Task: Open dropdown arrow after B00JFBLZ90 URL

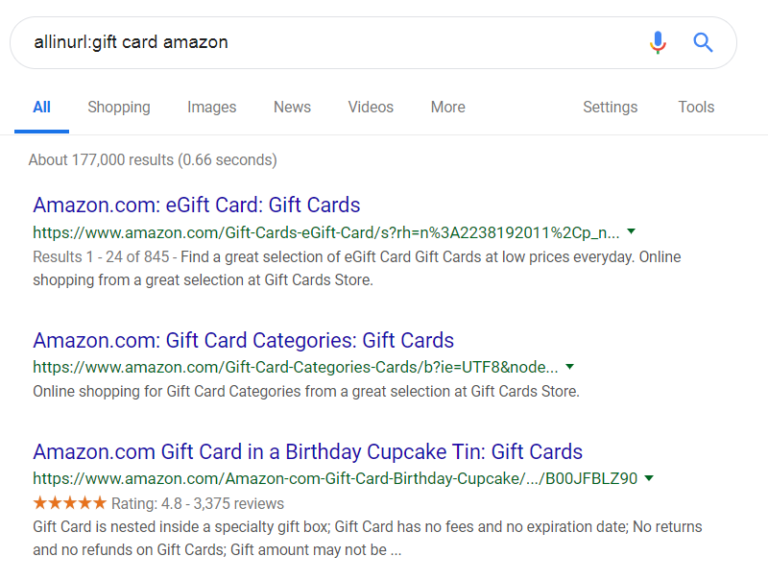Action: (x=649, y=478)
